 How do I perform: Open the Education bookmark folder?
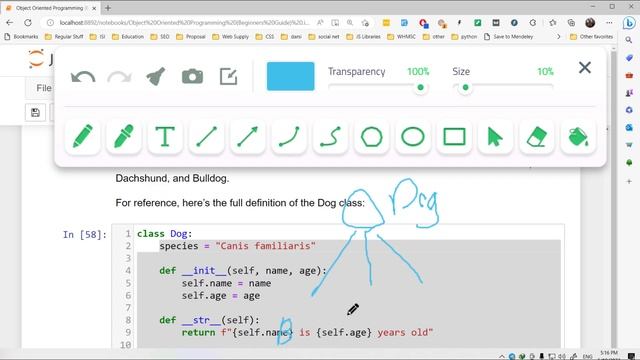(x=128, y=36)
